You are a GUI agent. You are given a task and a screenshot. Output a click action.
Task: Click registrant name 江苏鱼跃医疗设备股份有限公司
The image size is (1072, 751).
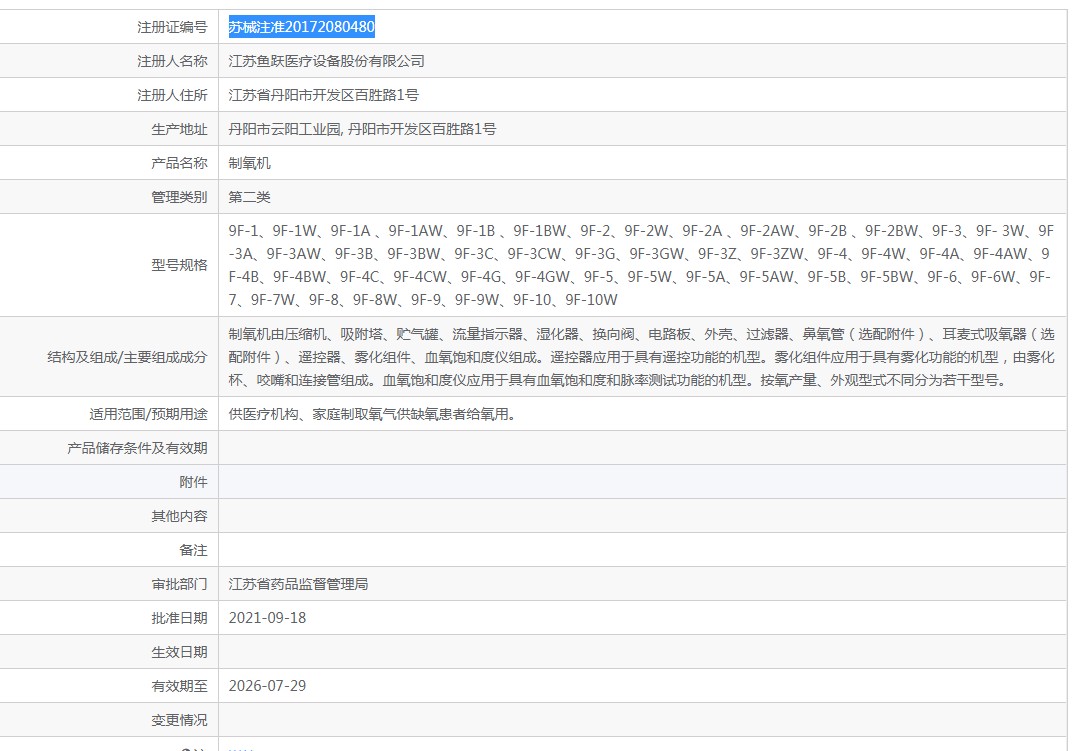(x=326, y=61)
